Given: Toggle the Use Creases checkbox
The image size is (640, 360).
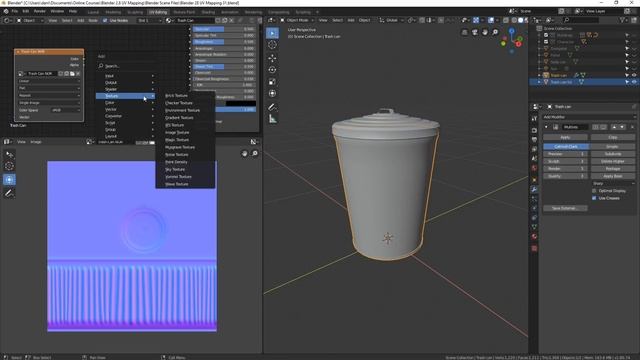Looking at the screenshot, I should (x=594, y=198).
